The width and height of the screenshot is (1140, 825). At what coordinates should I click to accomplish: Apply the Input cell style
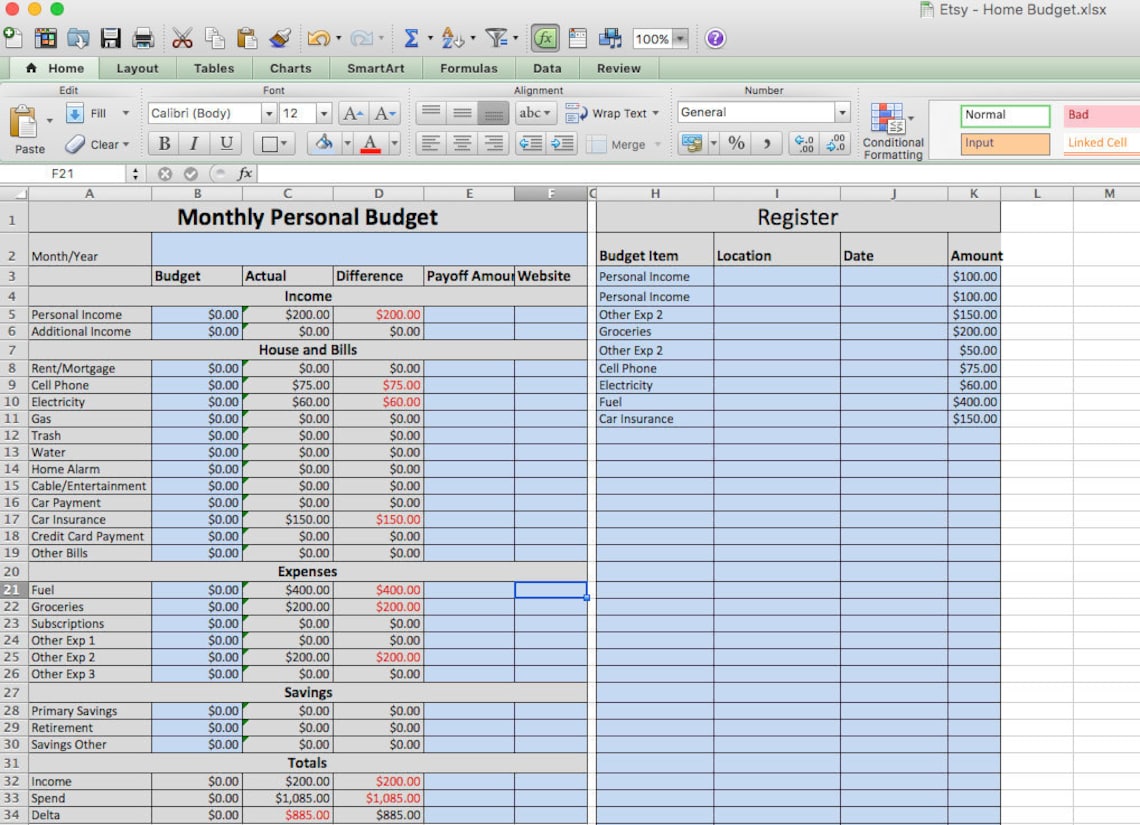(1004, 144)
